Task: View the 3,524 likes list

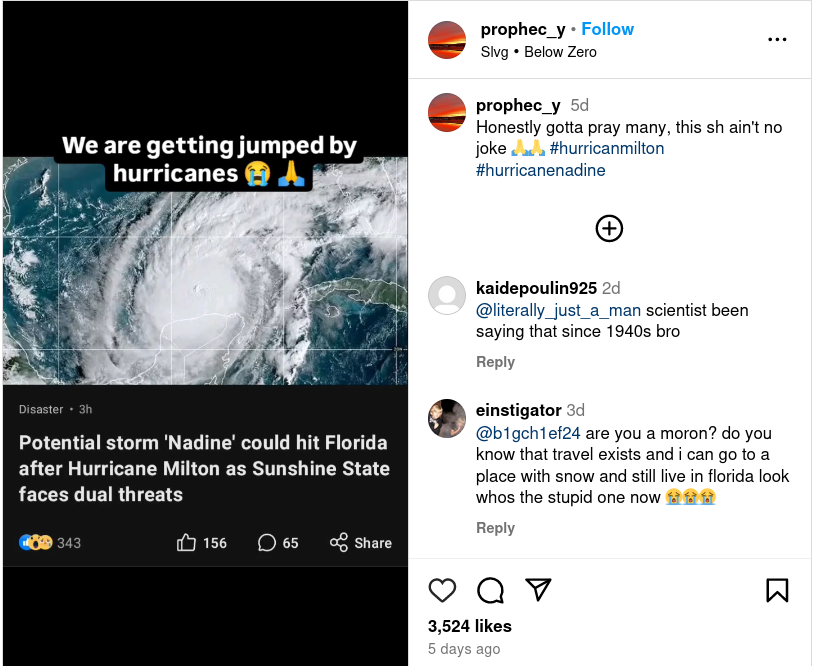Action: 469,626
